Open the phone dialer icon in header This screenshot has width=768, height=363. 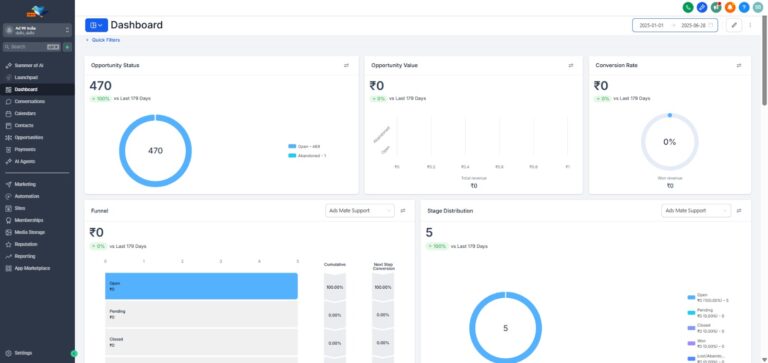[x=688, y=7]
